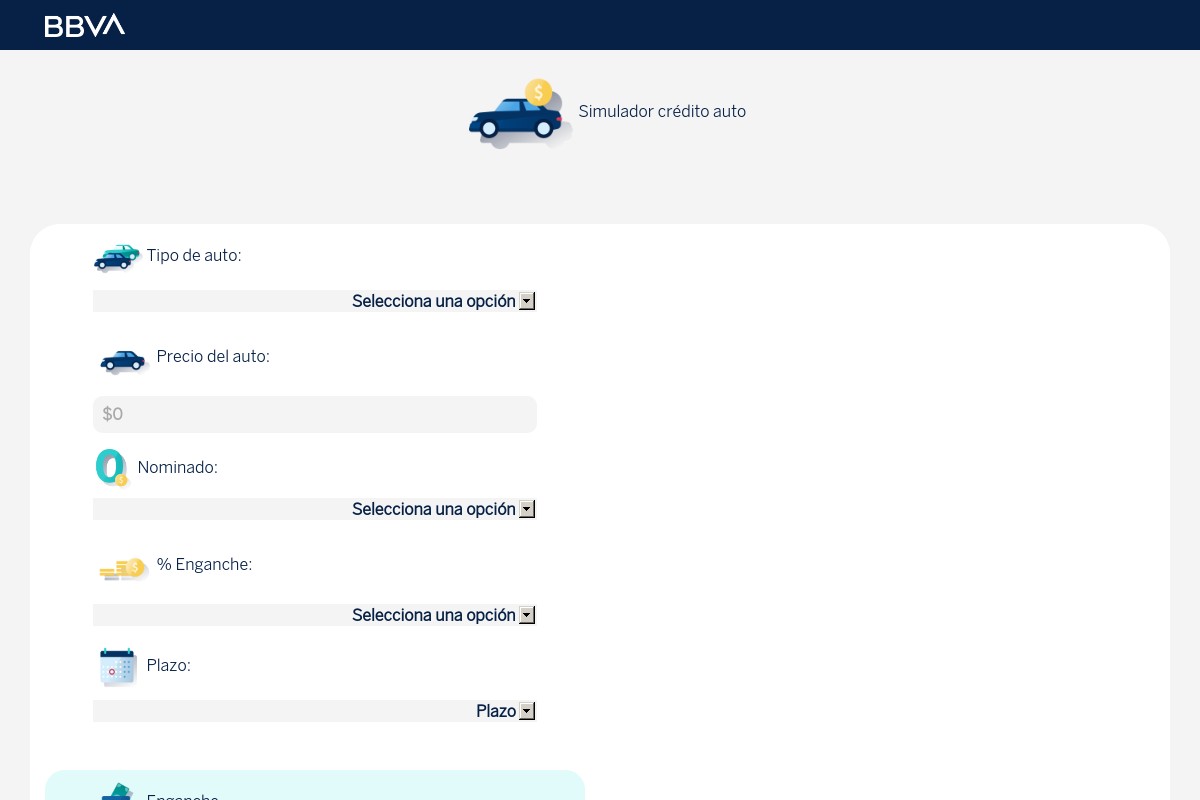Click the car with coin simulator icon
This screenshot has width=1200, height=800.
(x=520, y=113)
